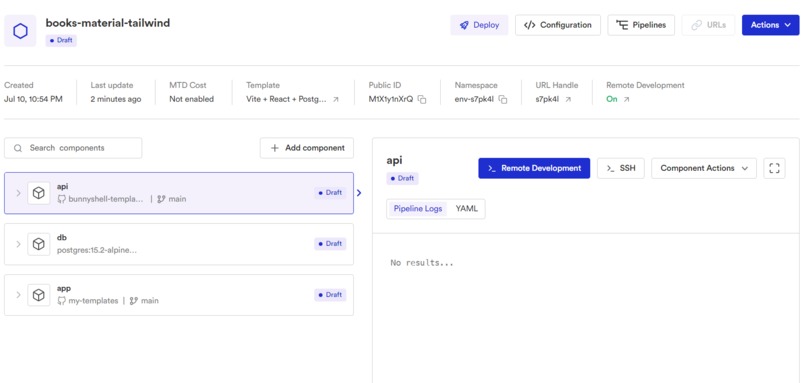The height and width of the screenshot is (383, 806).
Task: Open the URL Handle s7pk4l external link
Action: click(x=568, y=100)
